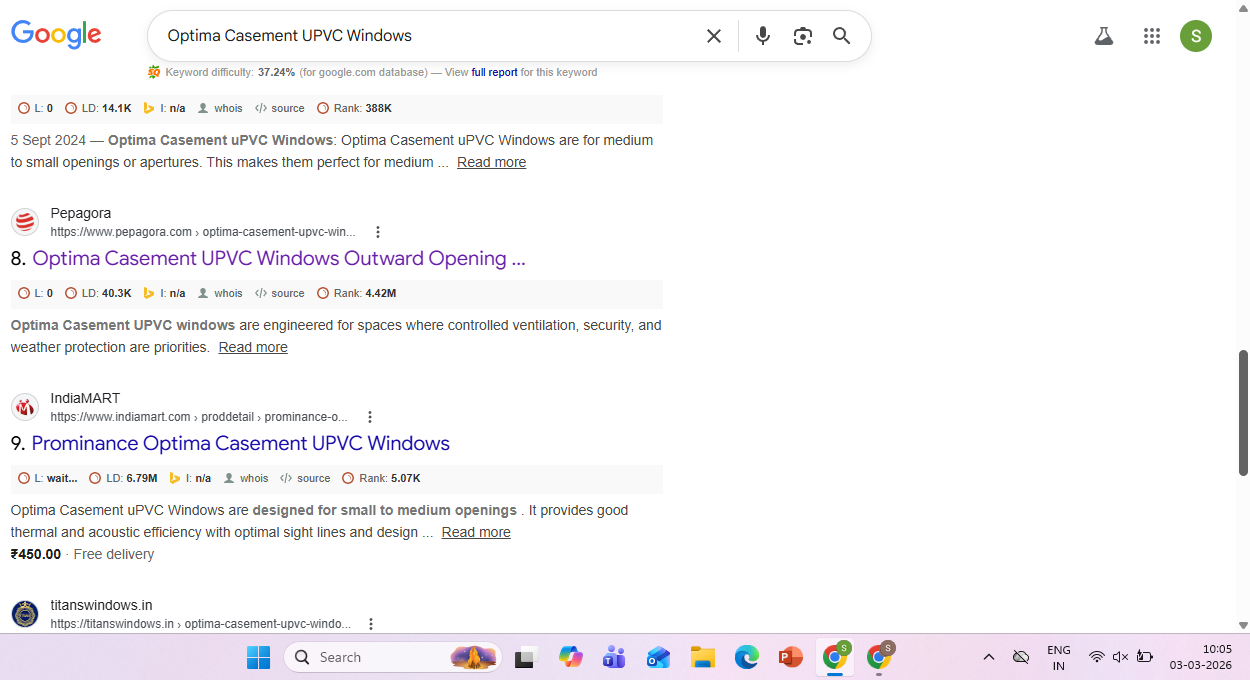Open more options for IndiaMART result
The image size is (1250, 680).
pyautogui.click(x=370, y=417)
